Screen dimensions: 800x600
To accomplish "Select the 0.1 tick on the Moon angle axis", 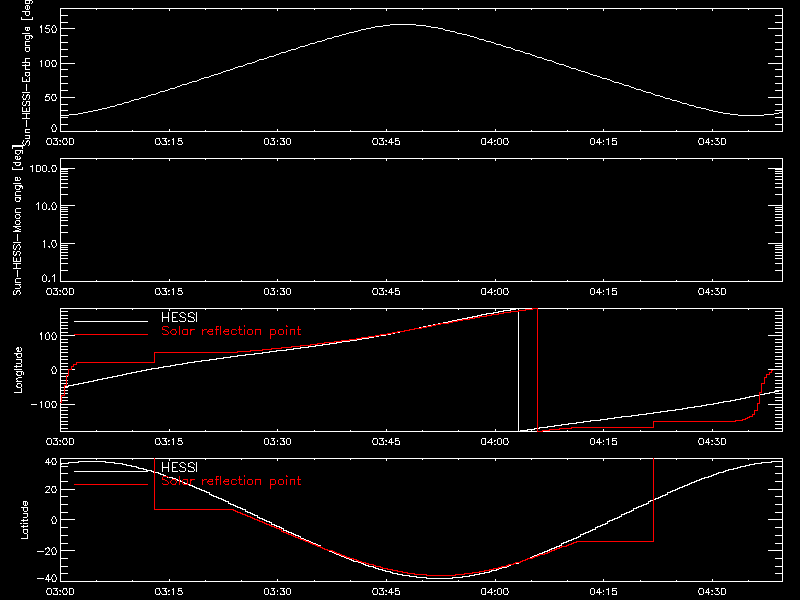I will (x=49, y=278).
